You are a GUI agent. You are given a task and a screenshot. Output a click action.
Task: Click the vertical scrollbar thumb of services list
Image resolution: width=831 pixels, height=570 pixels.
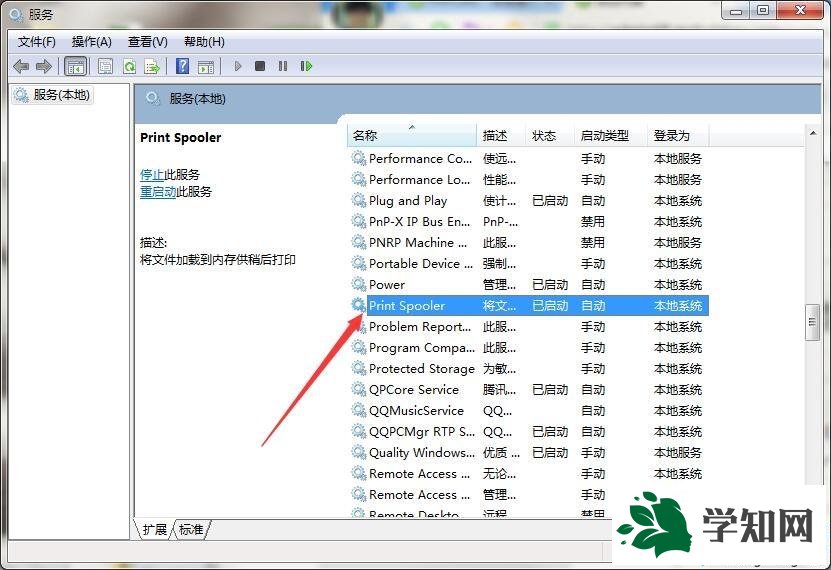[812, 322]
